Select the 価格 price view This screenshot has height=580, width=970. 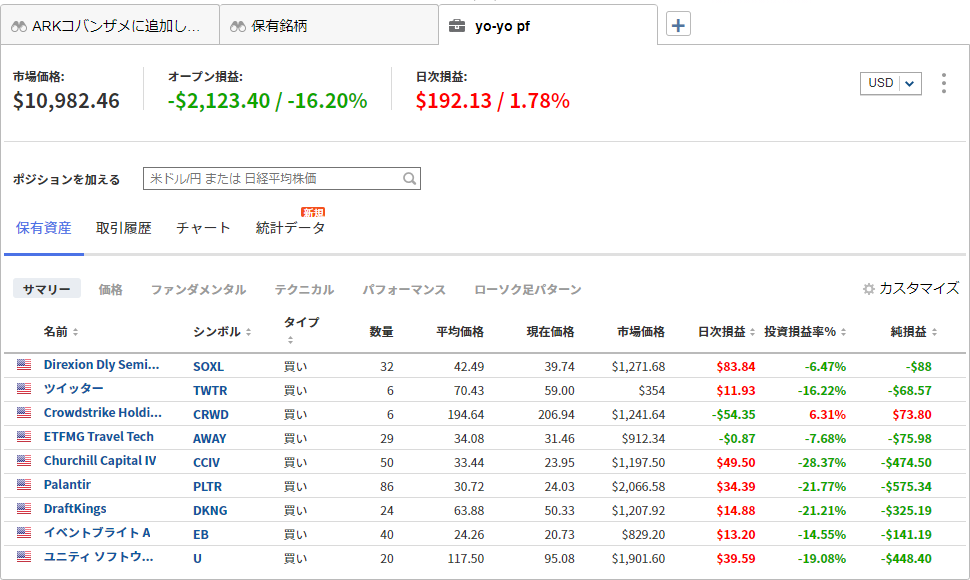tap(111, 289)
